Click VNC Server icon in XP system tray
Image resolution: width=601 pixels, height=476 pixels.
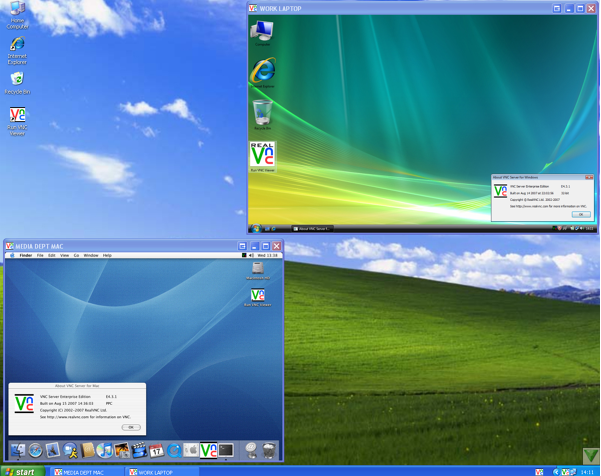[x=565, y=472]
